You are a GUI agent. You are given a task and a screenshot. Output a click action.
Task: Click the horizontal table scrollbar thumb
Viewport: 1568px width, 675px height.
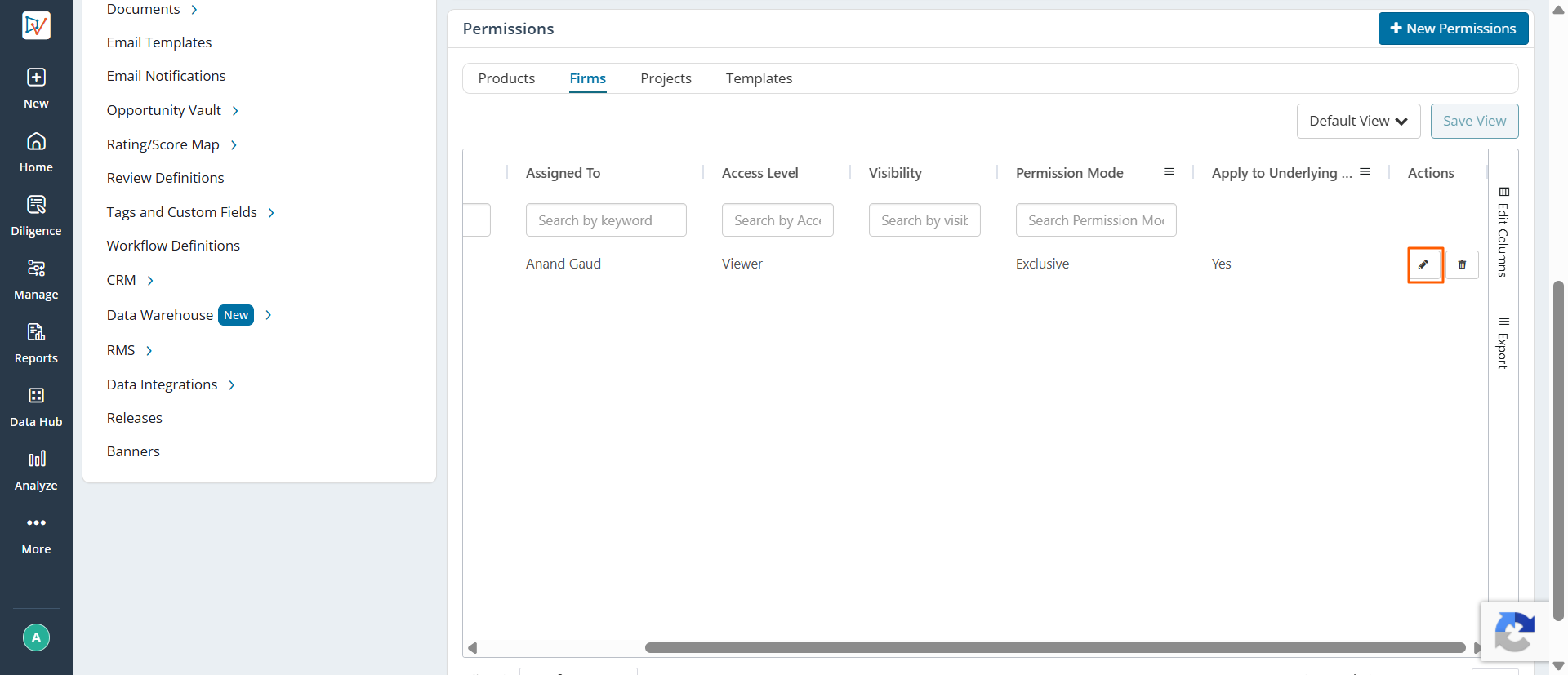[1055, 648]
